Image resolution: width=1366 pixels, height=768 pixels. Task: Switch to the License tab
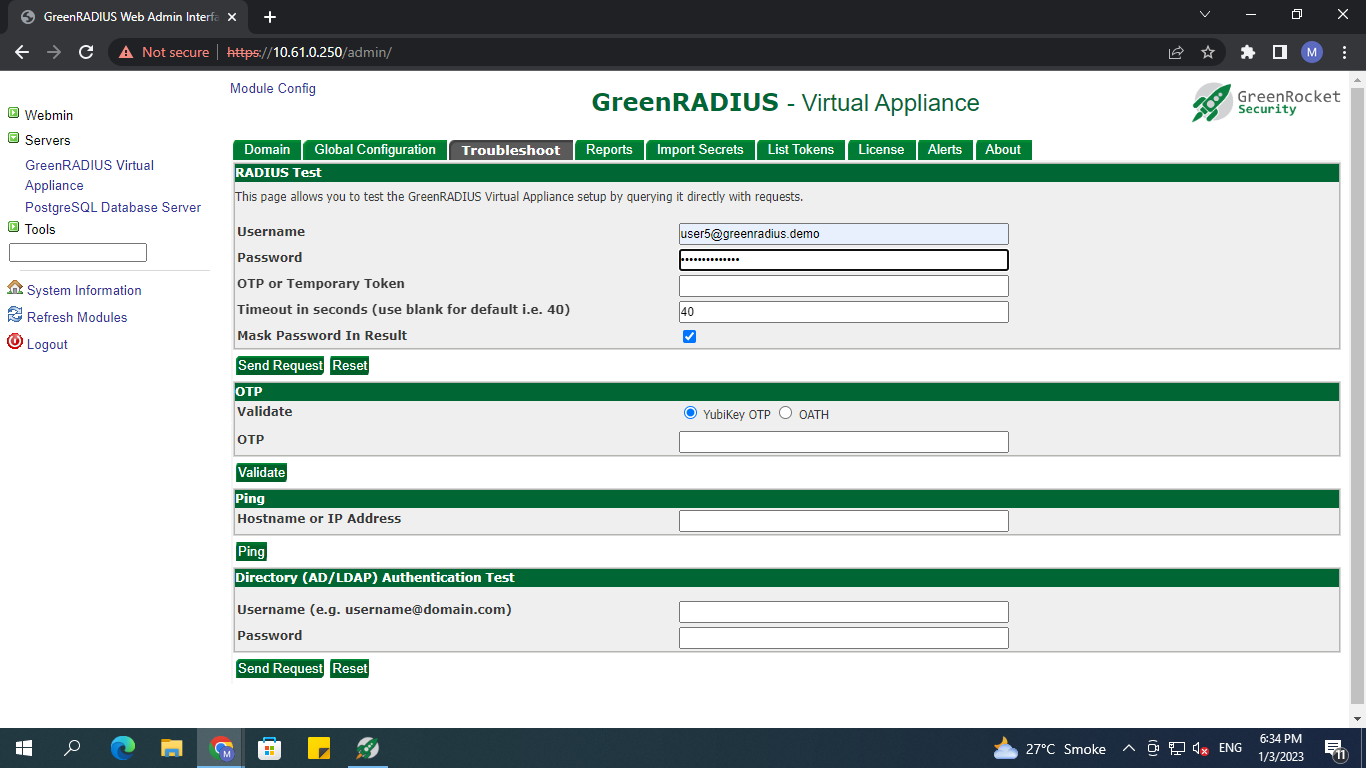[x=881, y=150]
